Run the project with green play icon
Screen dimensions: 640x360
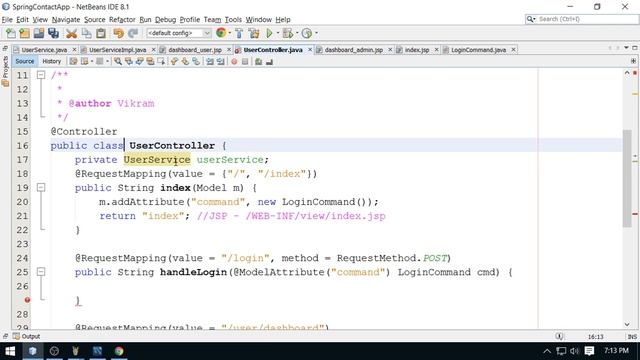coord(269,33)
